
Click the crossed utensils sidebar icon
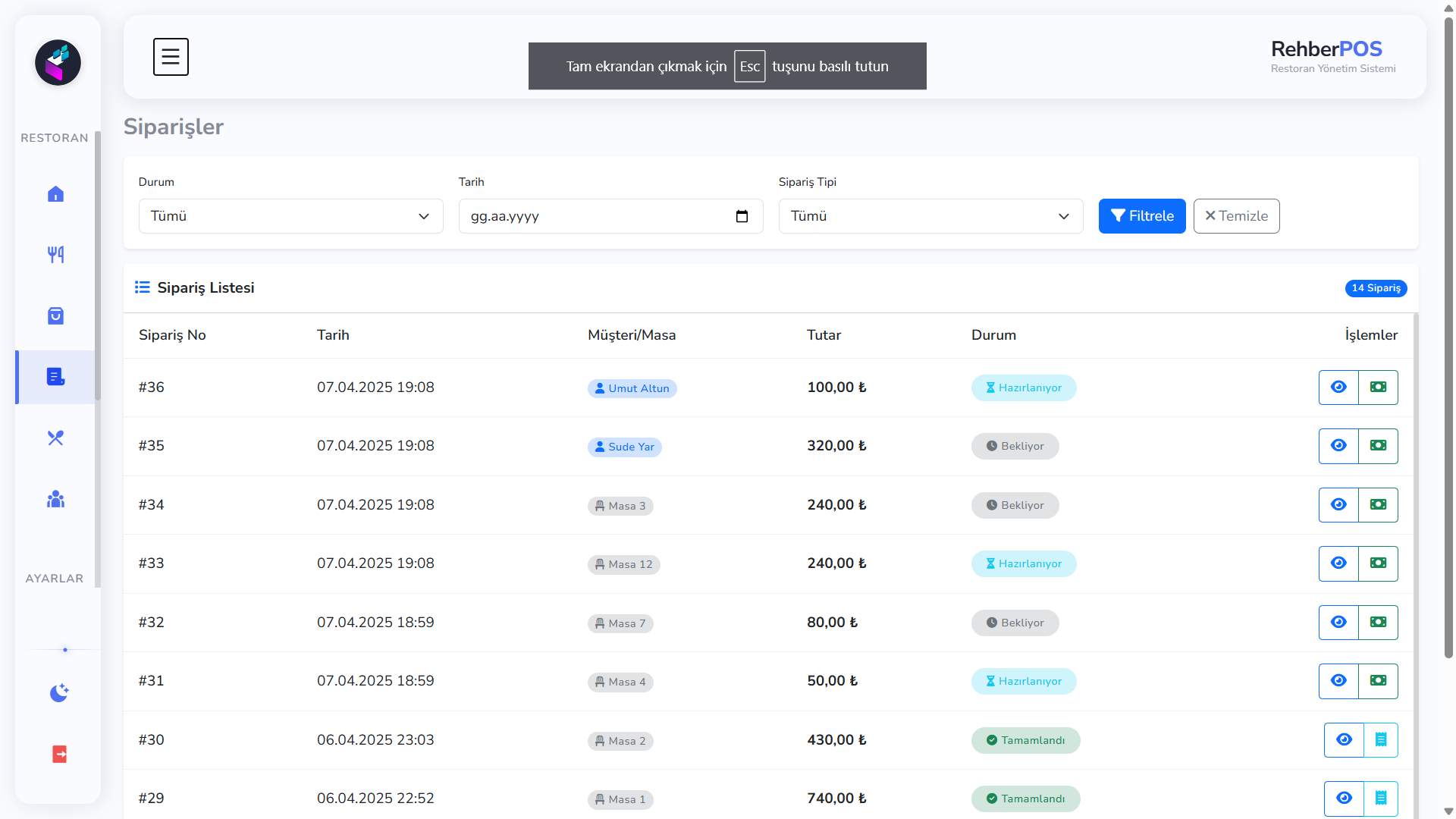55,438
